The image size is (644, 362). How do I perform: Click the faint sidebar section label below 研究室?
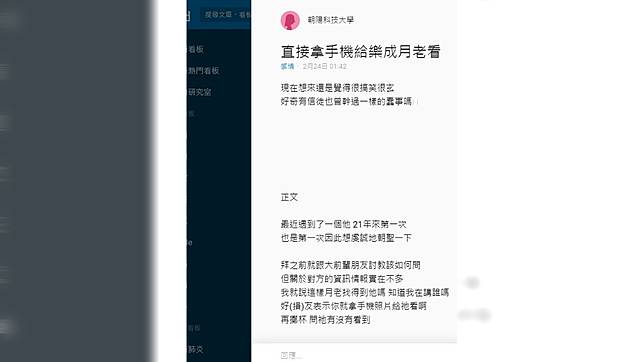pos(191,113)
